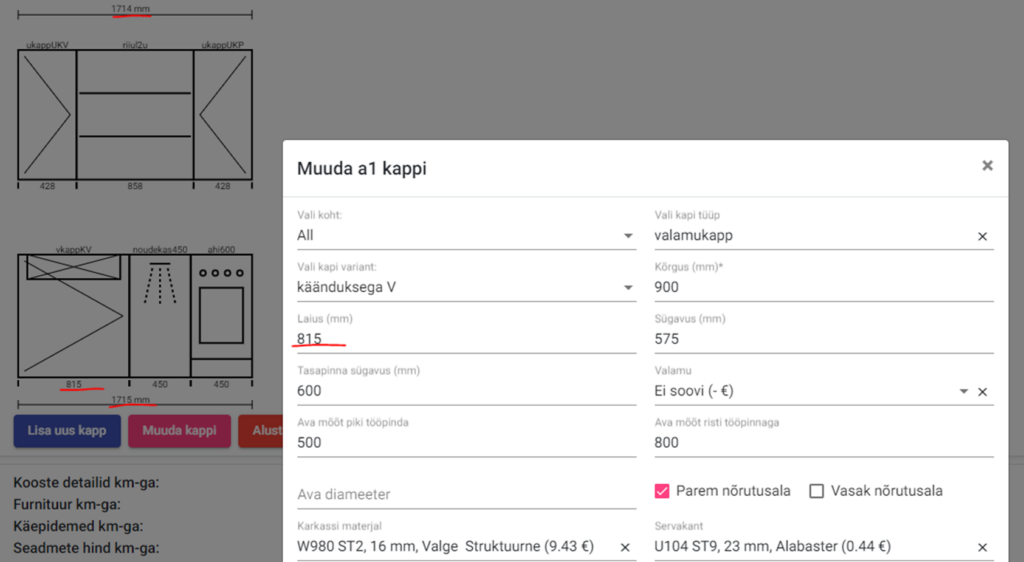Focus the Kõrgus (mm) field
Screen dimensions: 1024x562
tap(823, 287)
